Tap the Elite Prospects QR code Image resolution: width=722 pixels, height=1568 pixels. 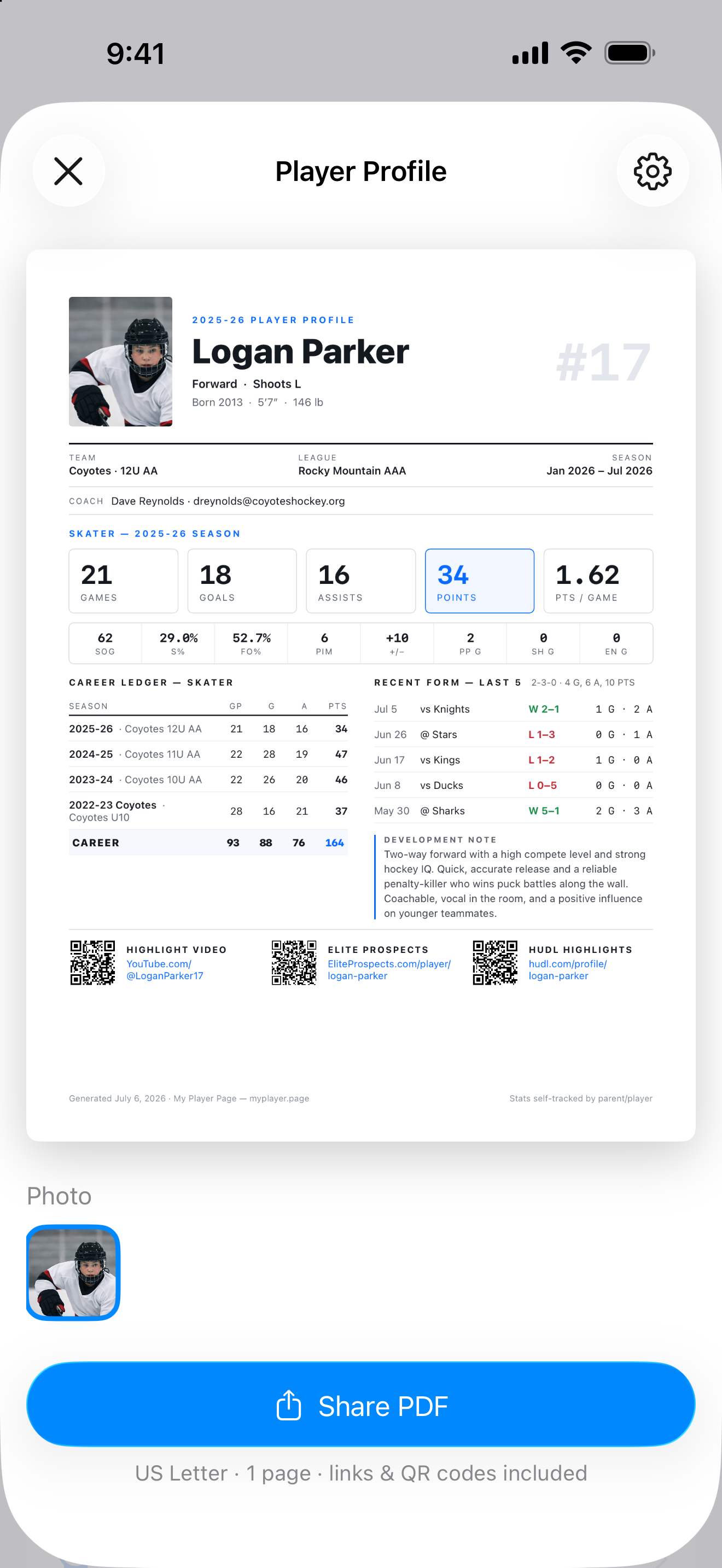[x=294, y=962]
